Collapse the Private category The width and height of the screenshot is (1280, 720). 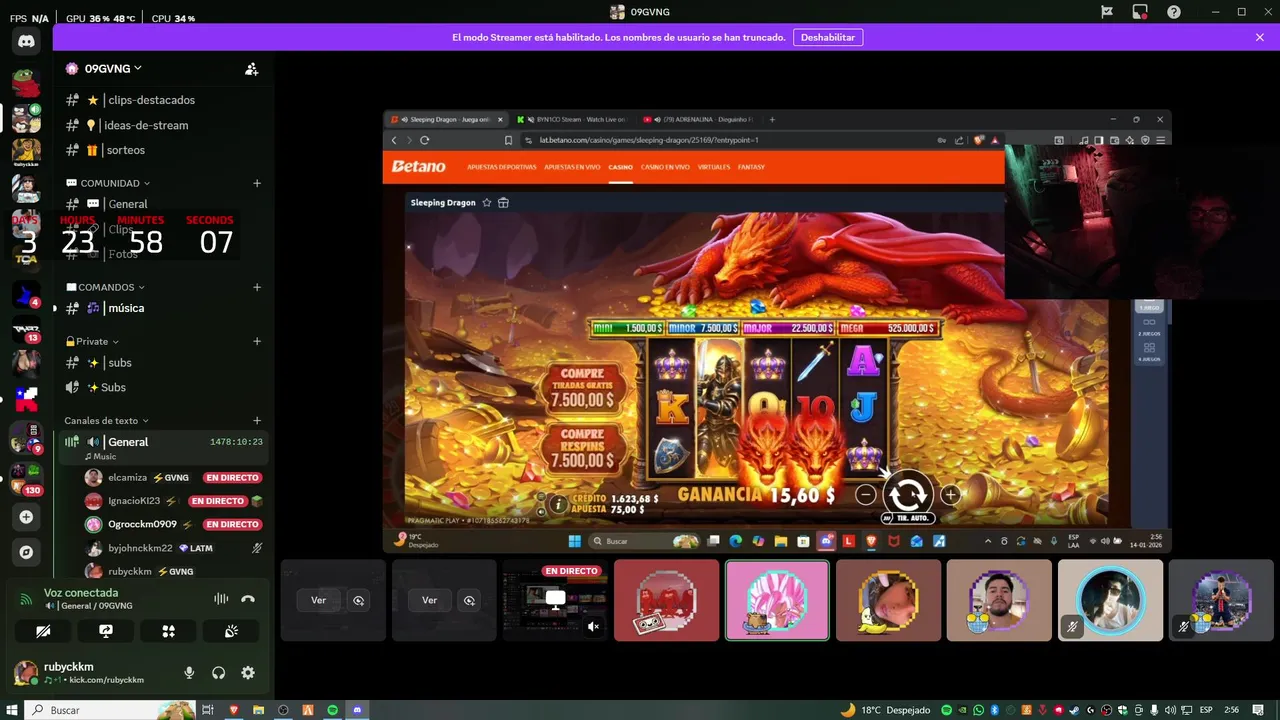(x=92, y=341)
